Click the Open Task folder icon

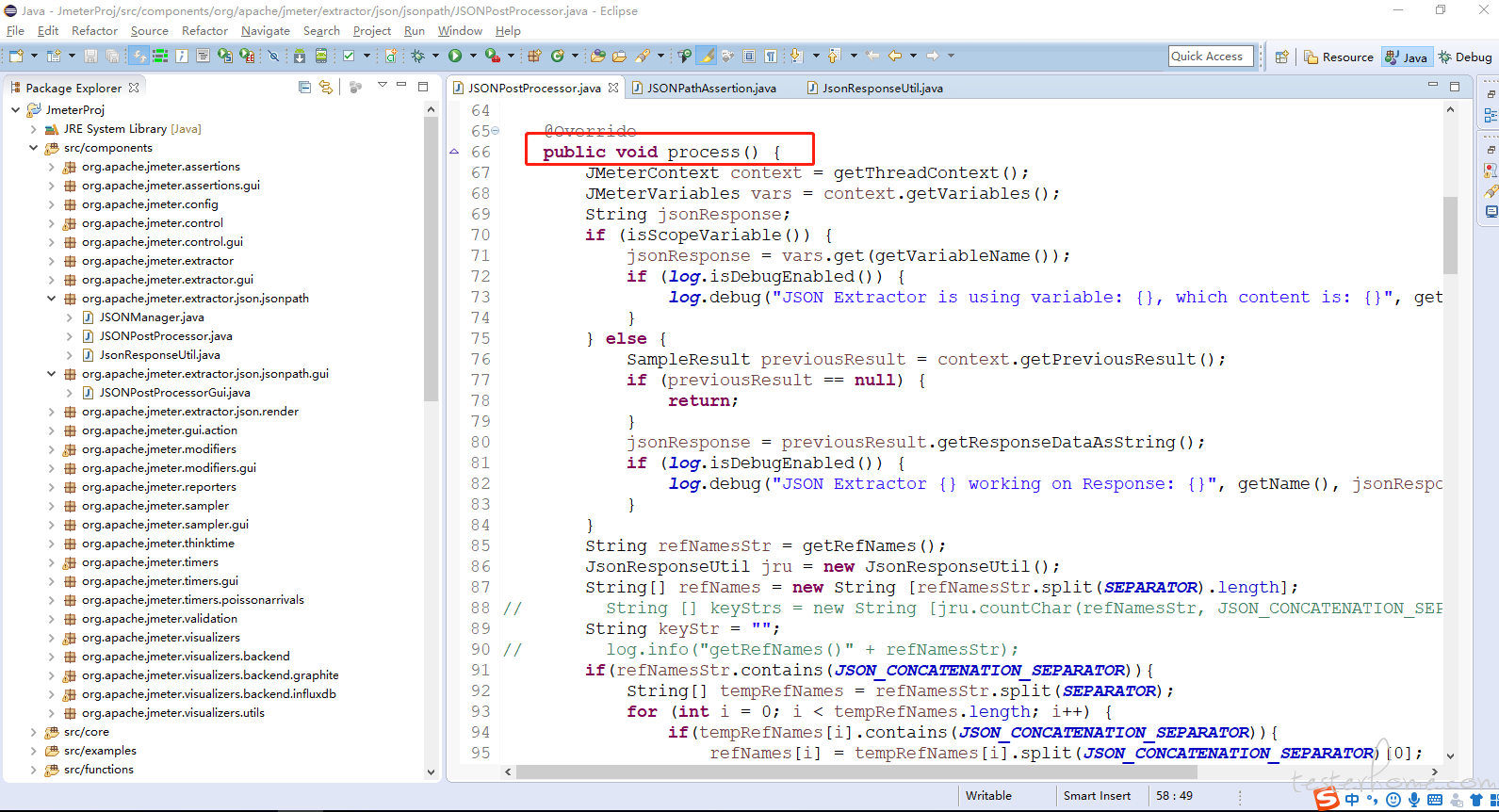tap(619, 57)
